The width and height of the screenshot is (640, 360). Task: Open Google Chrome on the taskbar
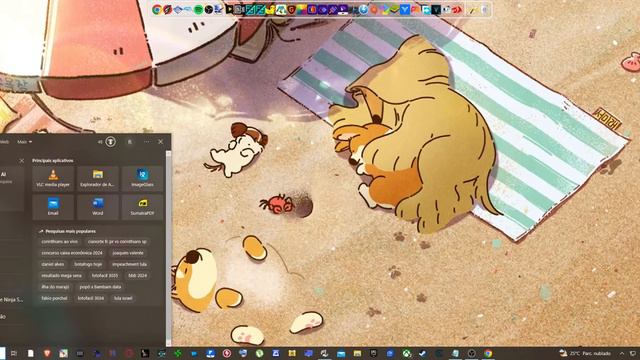(x=488, y=353)
